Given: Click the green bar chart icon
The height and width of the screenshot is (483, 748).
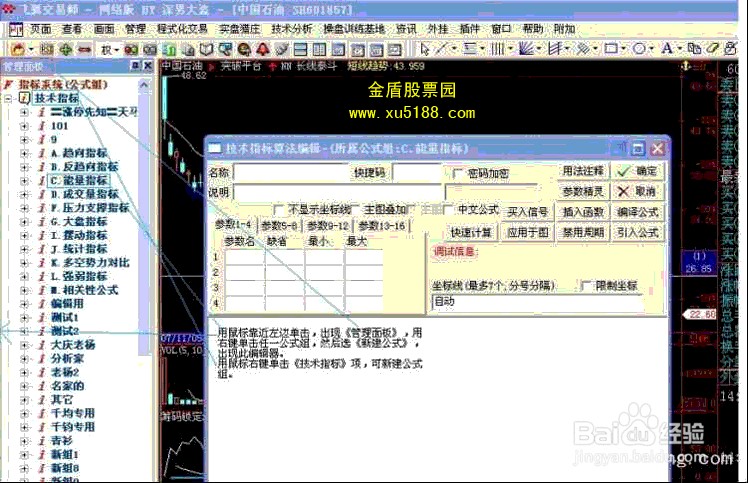Looking at the screenshot, I should 169,49.
